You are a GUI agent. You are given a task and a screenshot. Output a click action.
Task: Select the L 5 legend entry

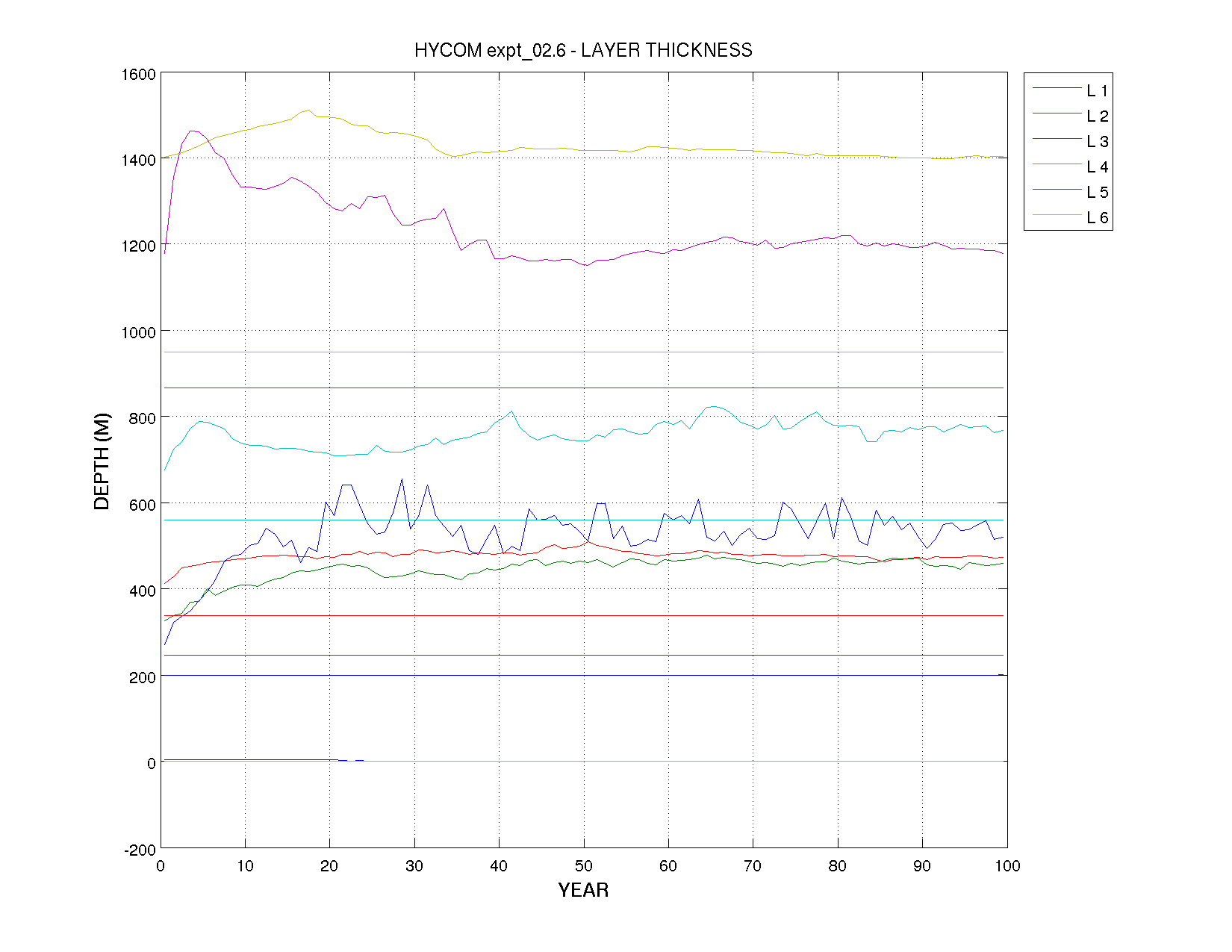tap(1096, 193)
